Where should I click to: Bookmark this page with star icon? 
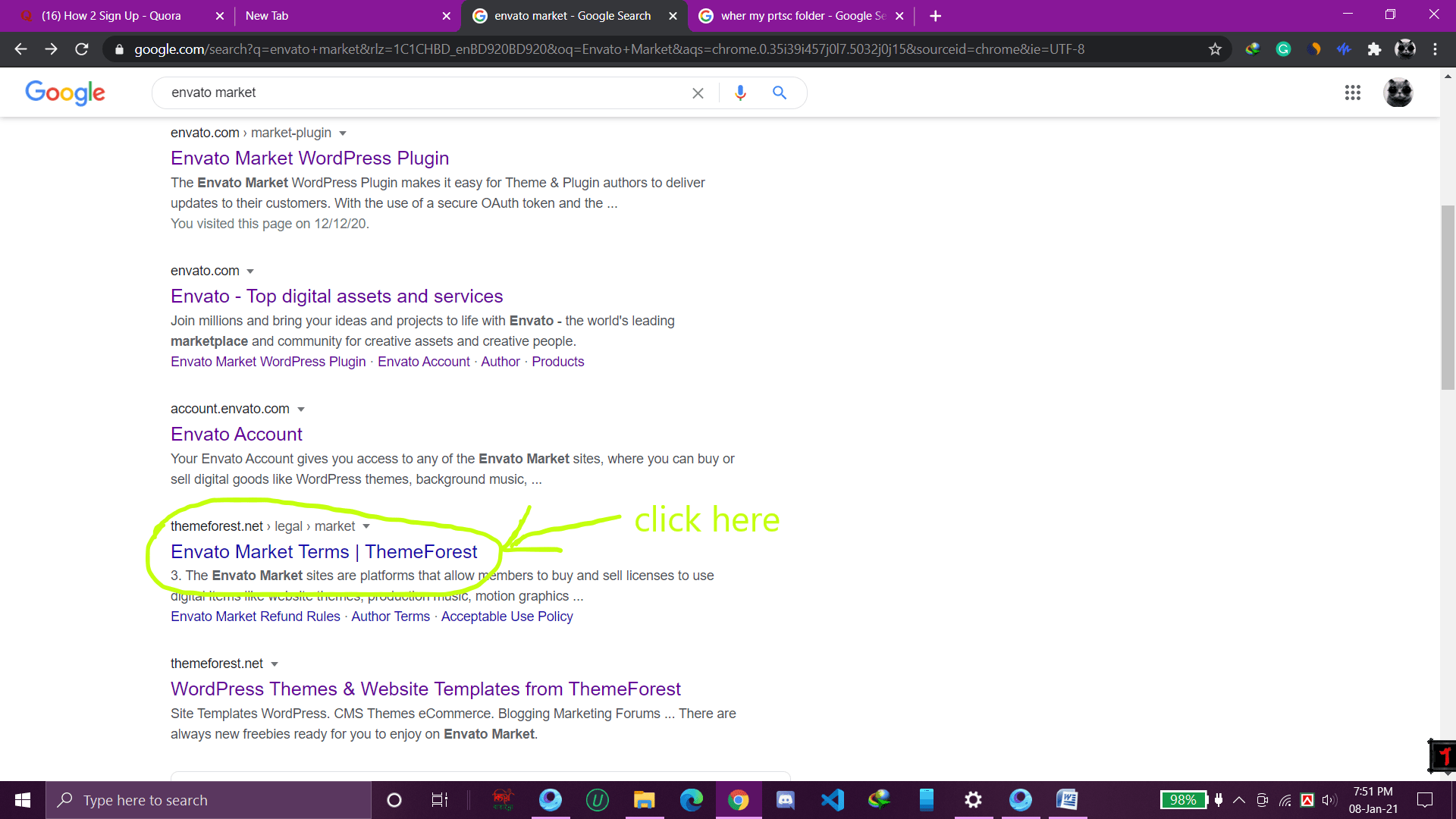(x=1215, y=49)
